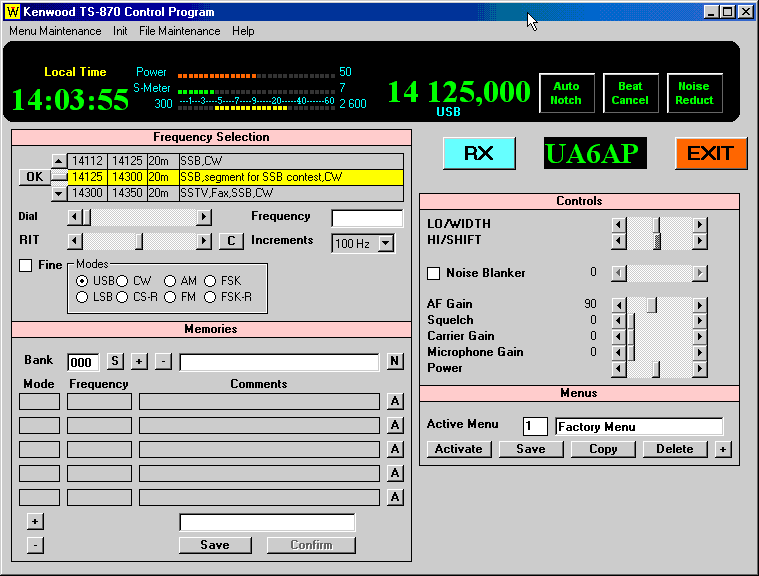Image resolution: width=759 pixels, height=576 pixels.
Task: Click OK in Frequency Selection
Action: coord(34,177)
